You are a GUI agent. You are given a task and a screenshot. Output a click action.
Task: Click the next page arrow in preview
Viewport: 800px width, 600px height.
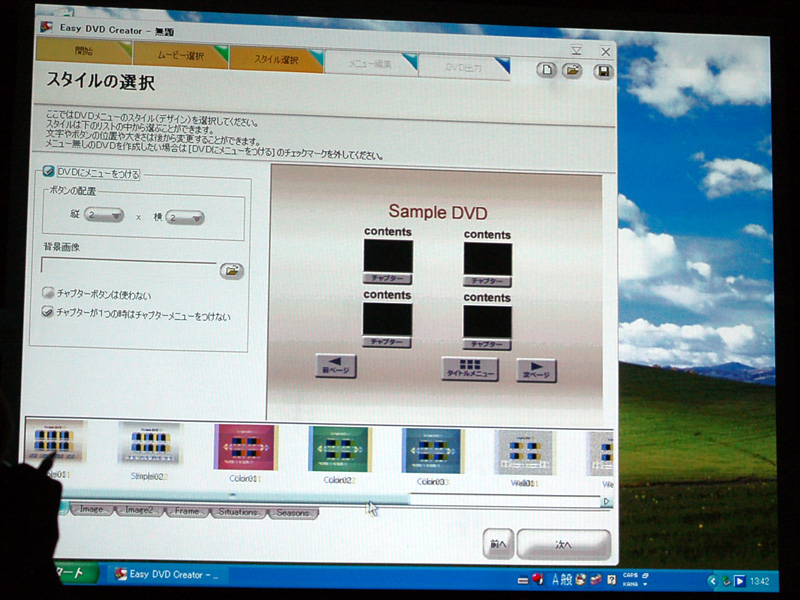pyautogui.click(x=536, y=369)
